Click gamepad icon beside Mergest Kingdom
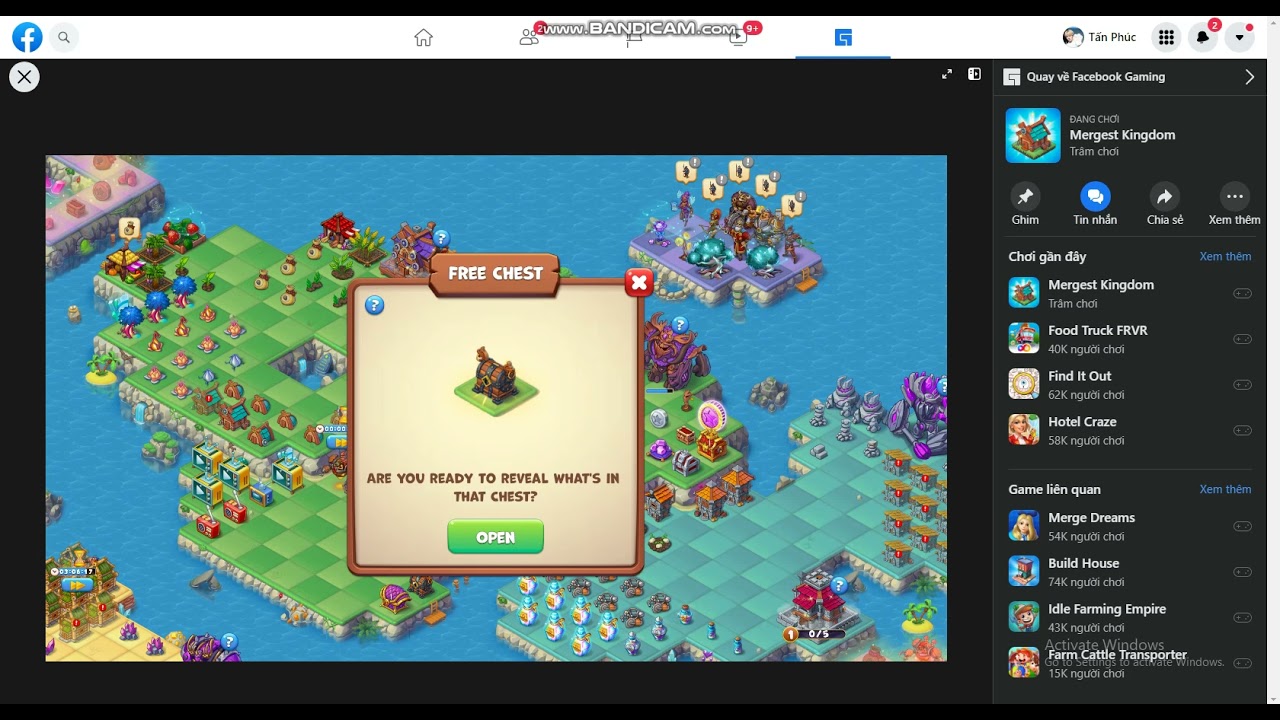This screenshot has width=1280, height=720. [1242, 294]
